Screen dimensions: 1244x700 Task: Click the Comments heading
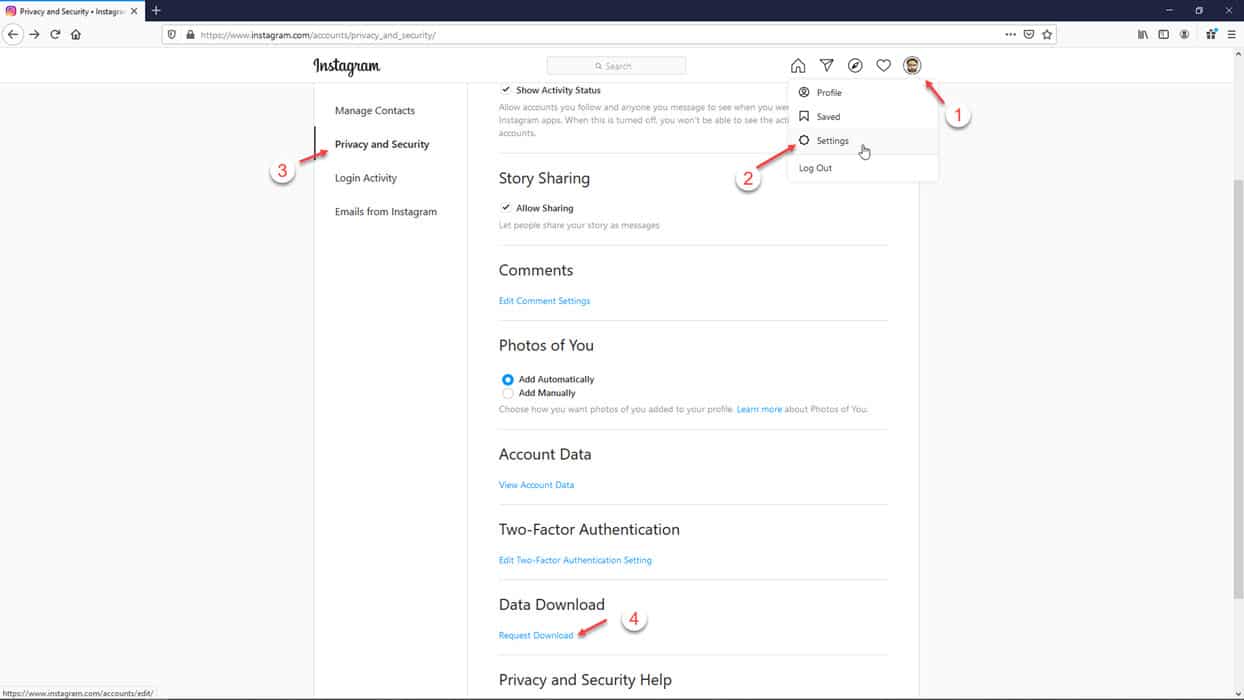536,271
